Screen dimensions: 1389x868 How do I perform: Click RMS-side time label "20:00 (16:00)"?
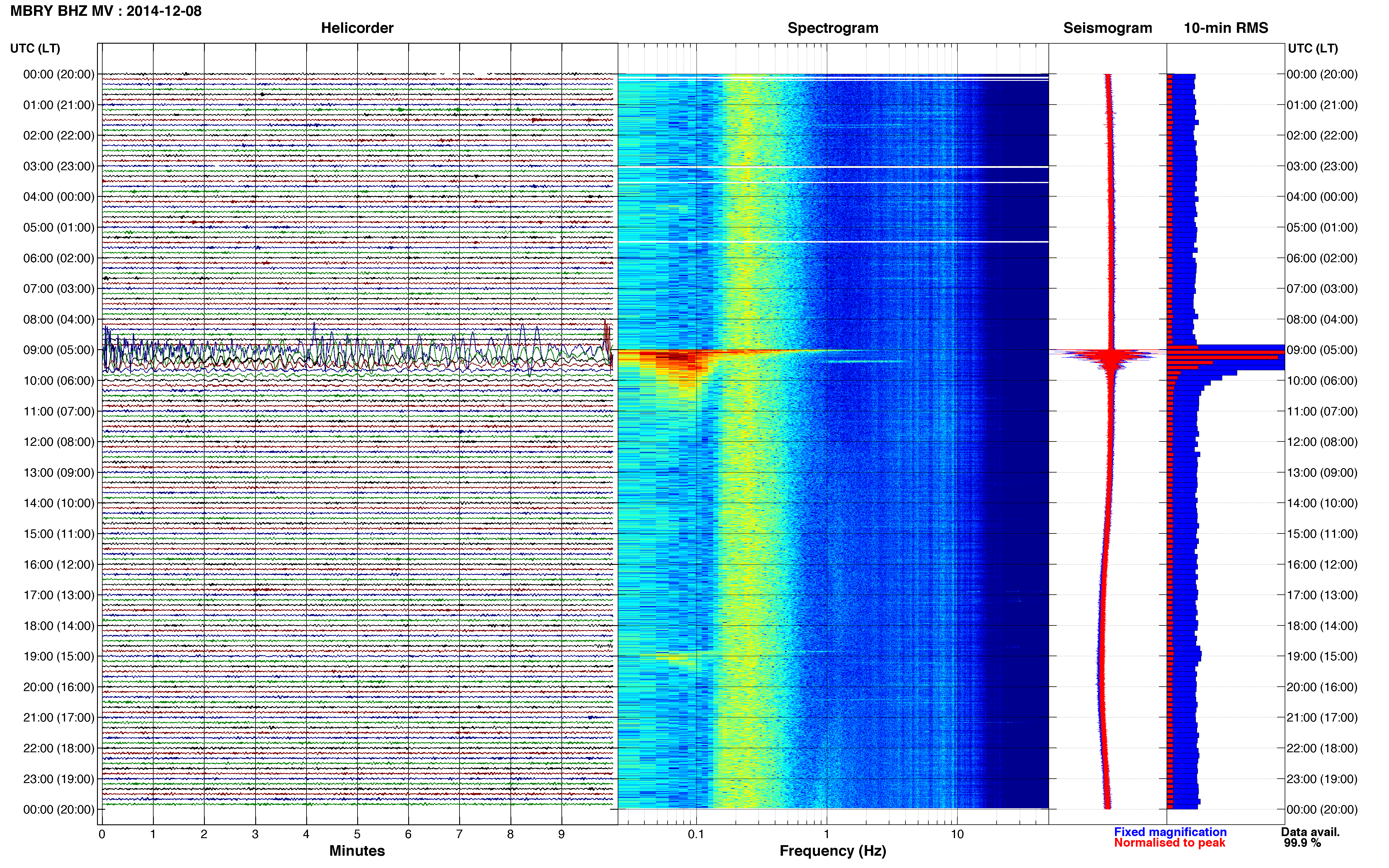[x=1322, y=687]
